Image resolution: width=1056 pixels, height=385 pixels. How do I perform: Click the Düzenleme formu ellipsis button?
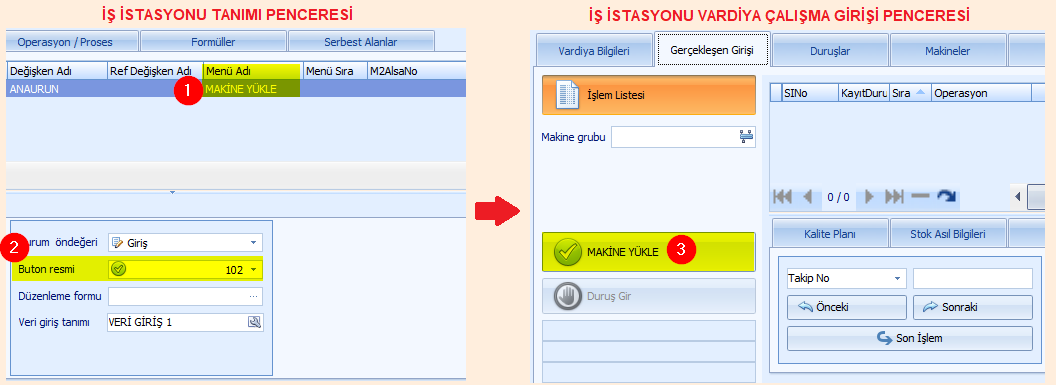coord(253,296)
